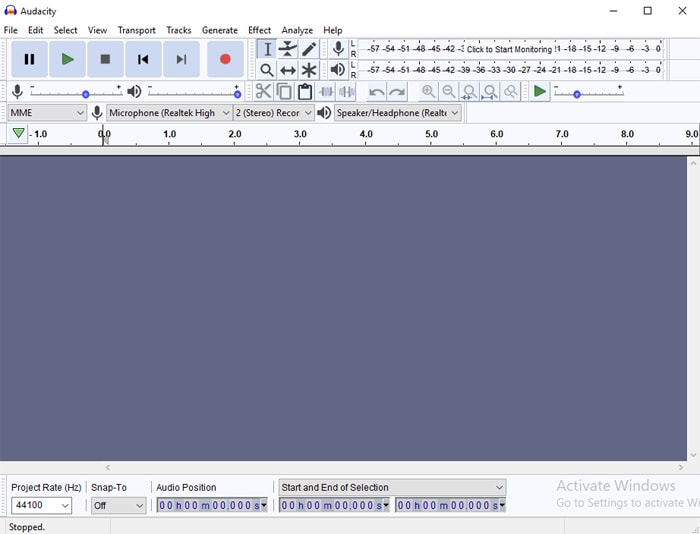
Task: Click the playback meter speaker icon
Action: tap(338, 70)
